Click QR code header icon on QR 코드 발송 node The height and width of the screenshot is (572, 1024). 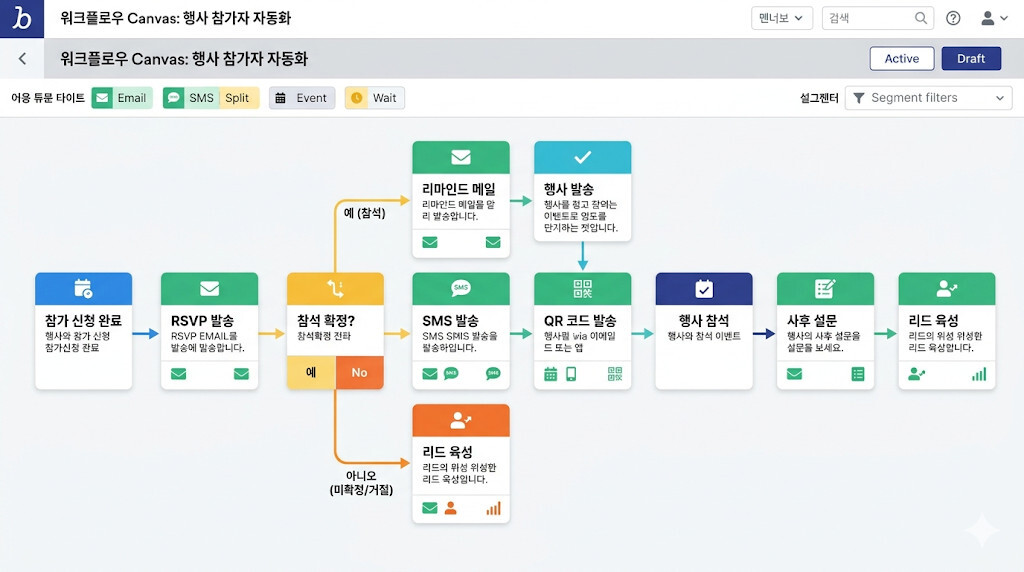(583, 288)
